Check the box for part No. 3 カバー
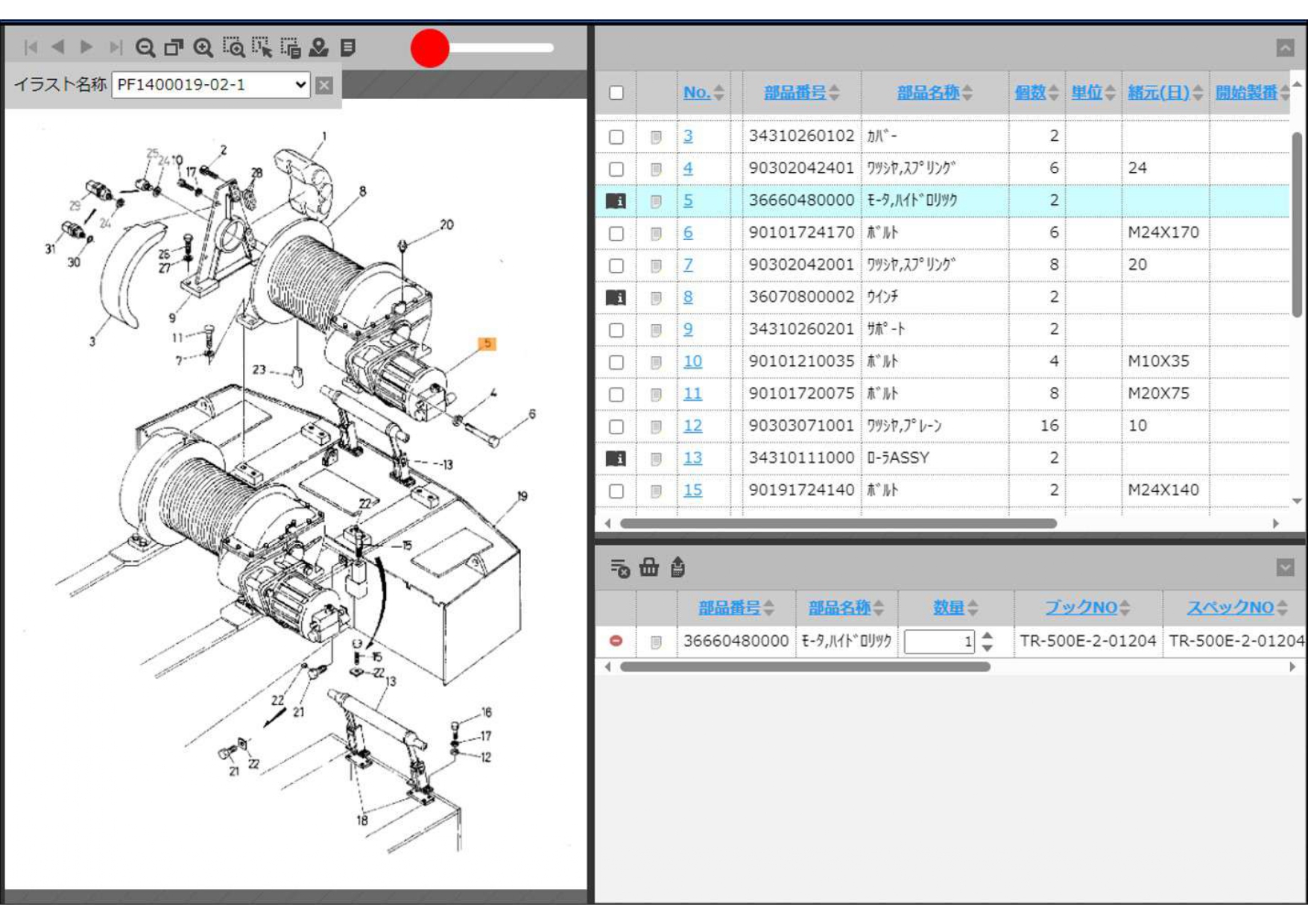The height and width of the screenshot is (924, 1308). pos(616,137)
